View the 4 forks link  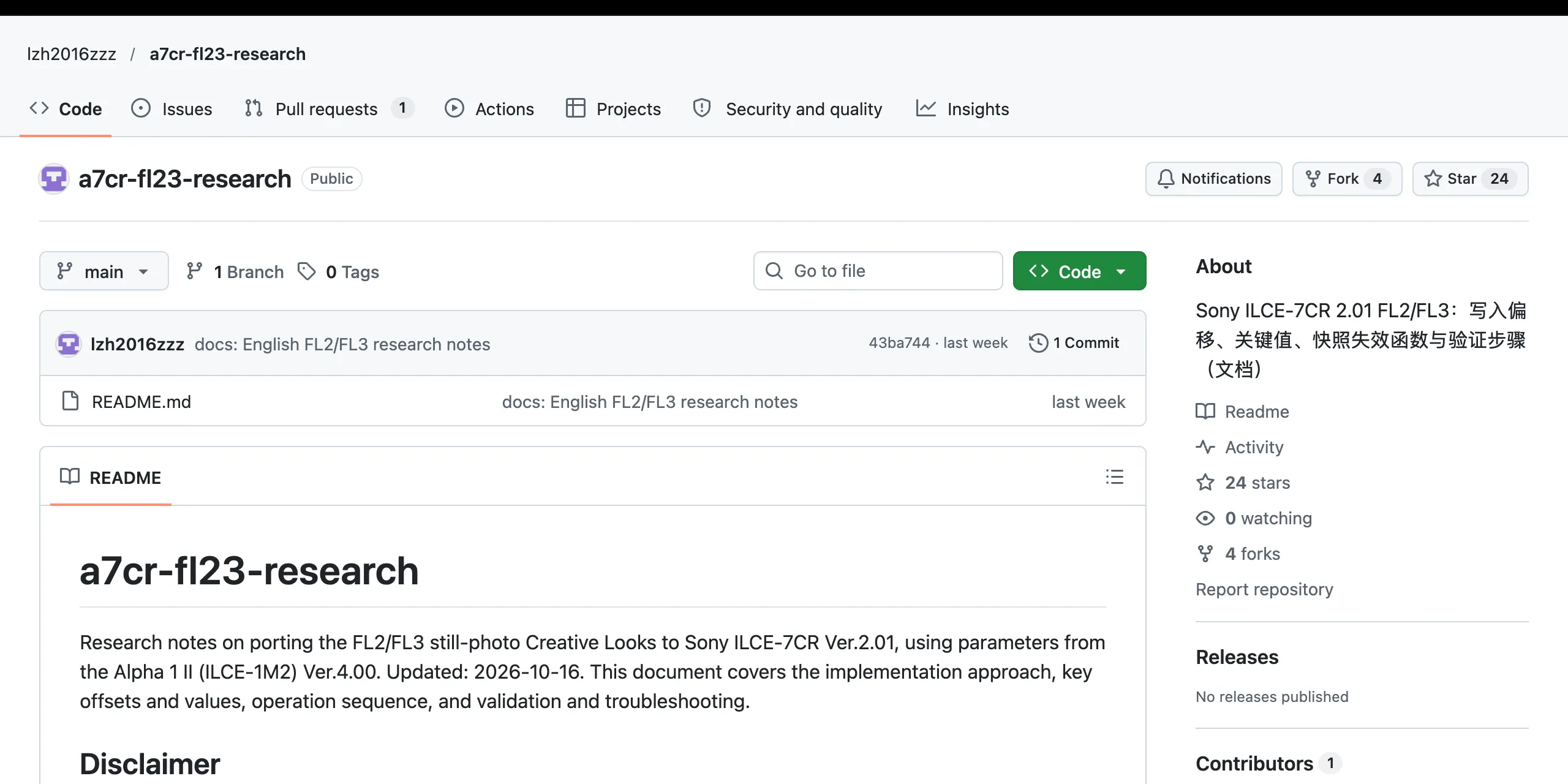[1238, 554]
